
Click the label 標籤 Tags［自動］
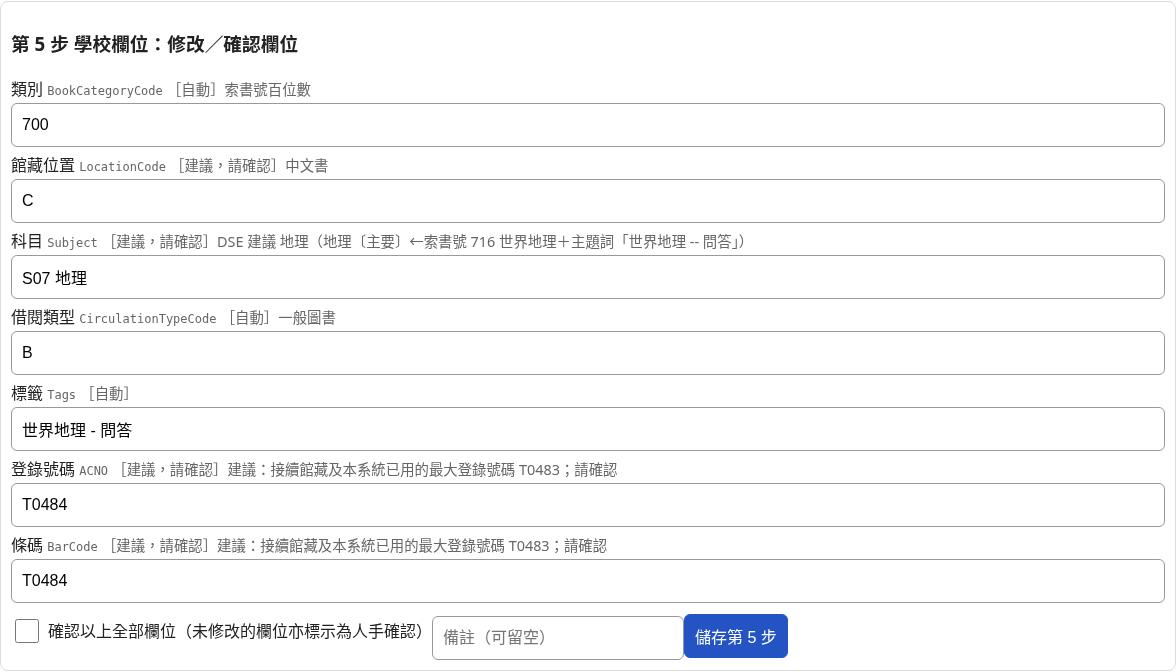click(71, 394)
